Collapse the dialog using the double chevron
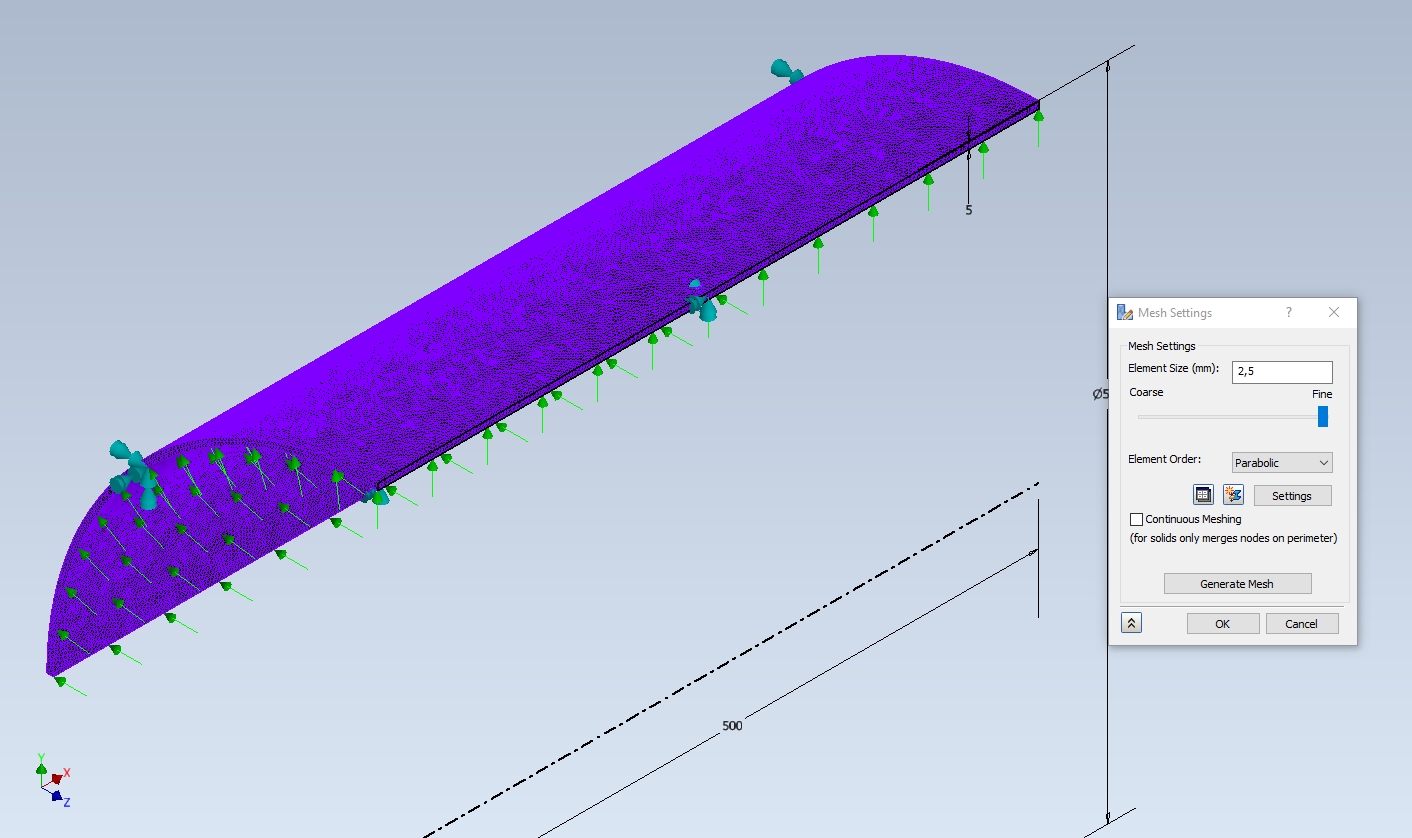 tap(1131, 622)
